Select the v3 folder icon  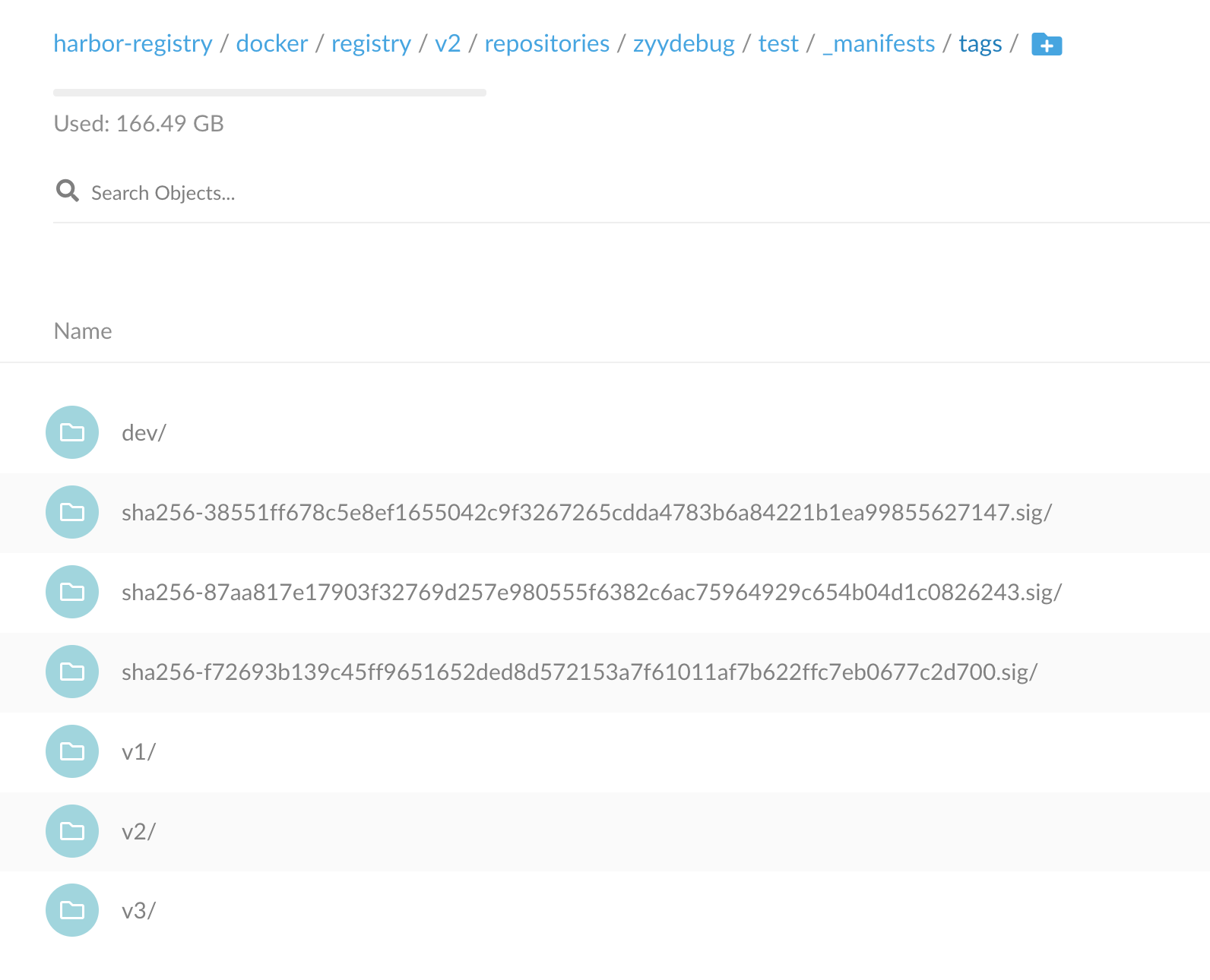tap(72, 910)
